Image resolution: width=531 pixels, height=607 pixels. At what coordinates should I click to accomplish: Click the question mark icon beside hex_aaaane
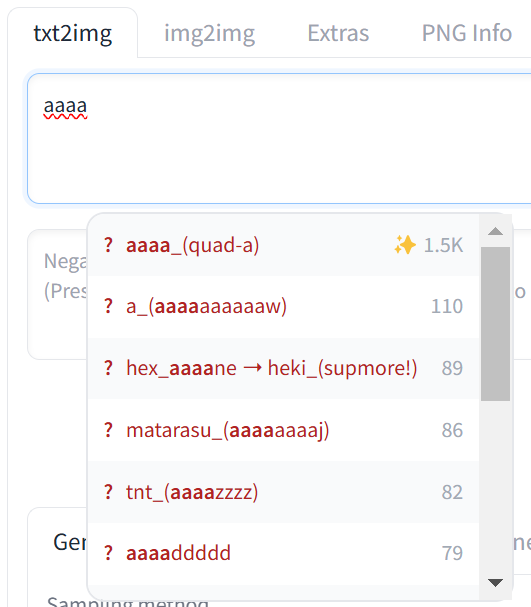tap(108, 368)
